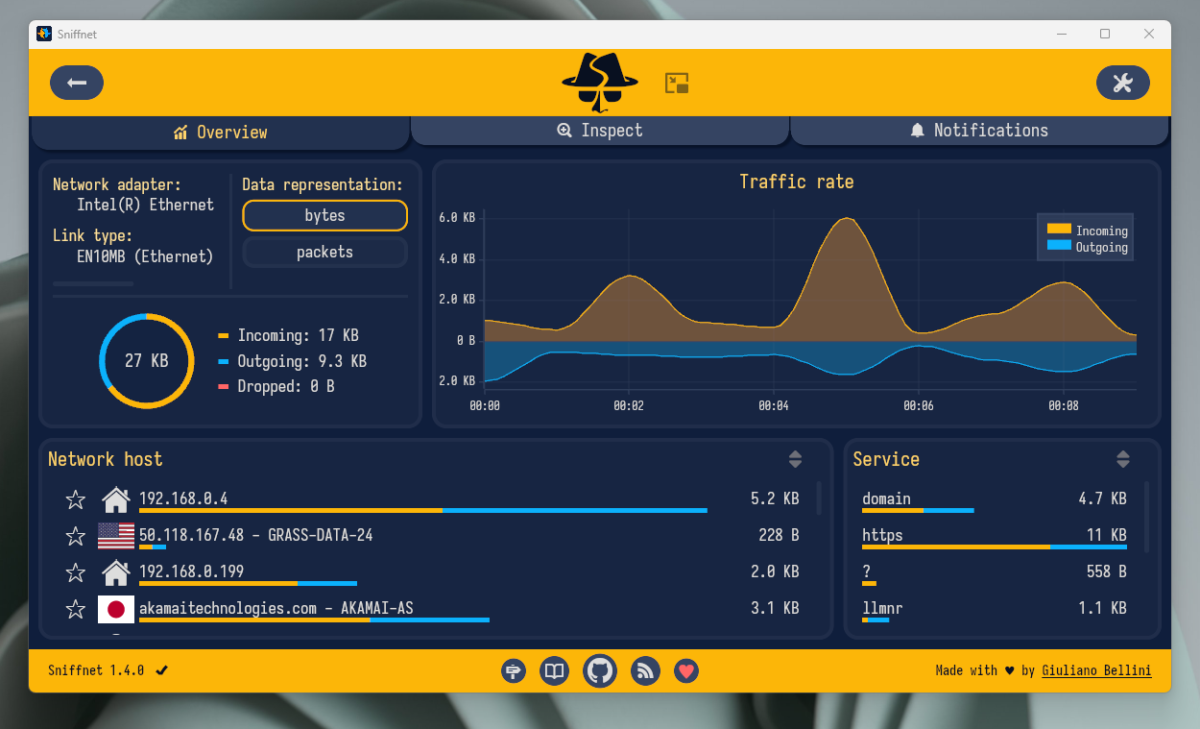Click the Japan flag for AKAMAI-AS

pyautogui.click(x=116, y=609)
